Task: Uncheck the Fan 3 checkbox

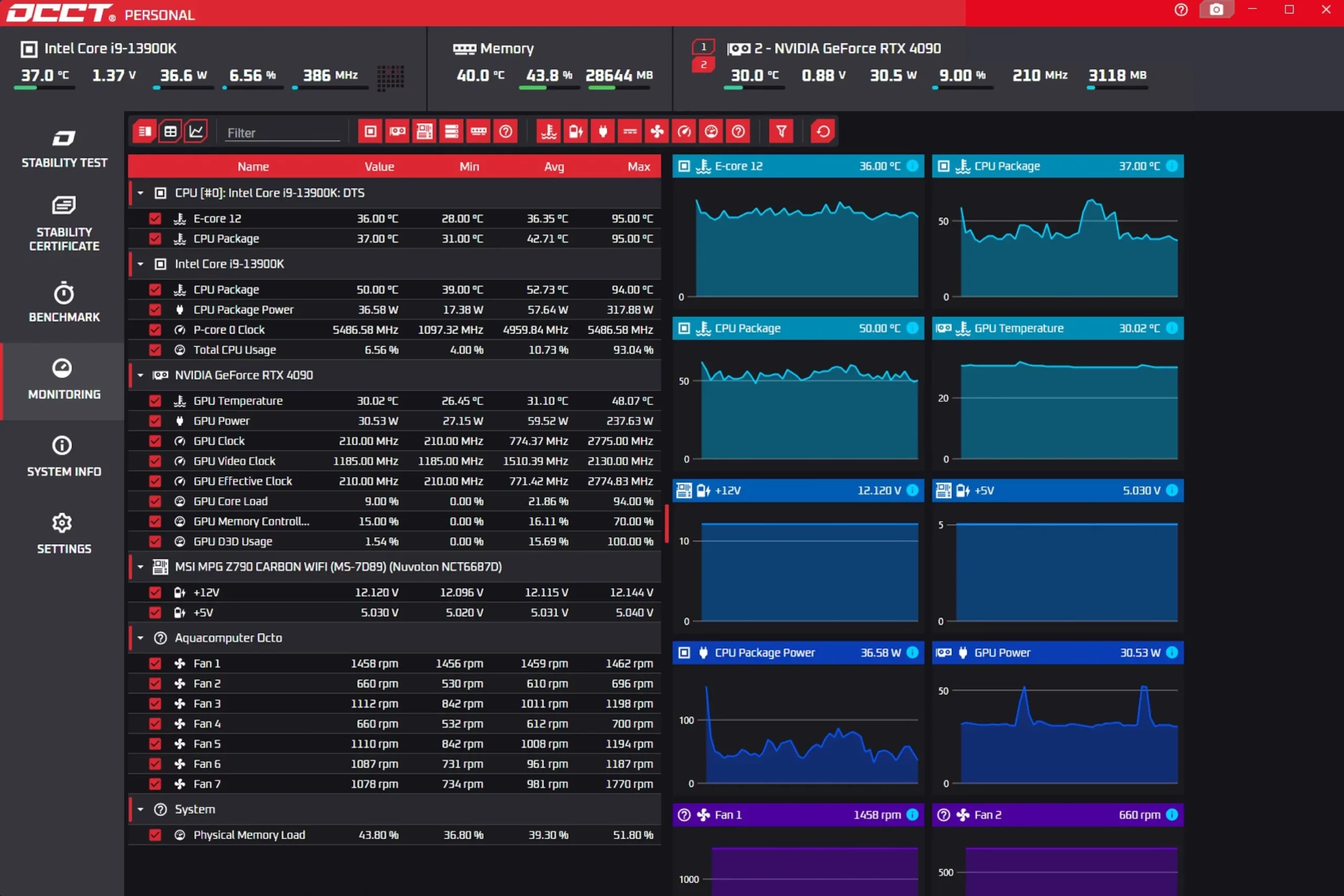Action: coord(155,704)
